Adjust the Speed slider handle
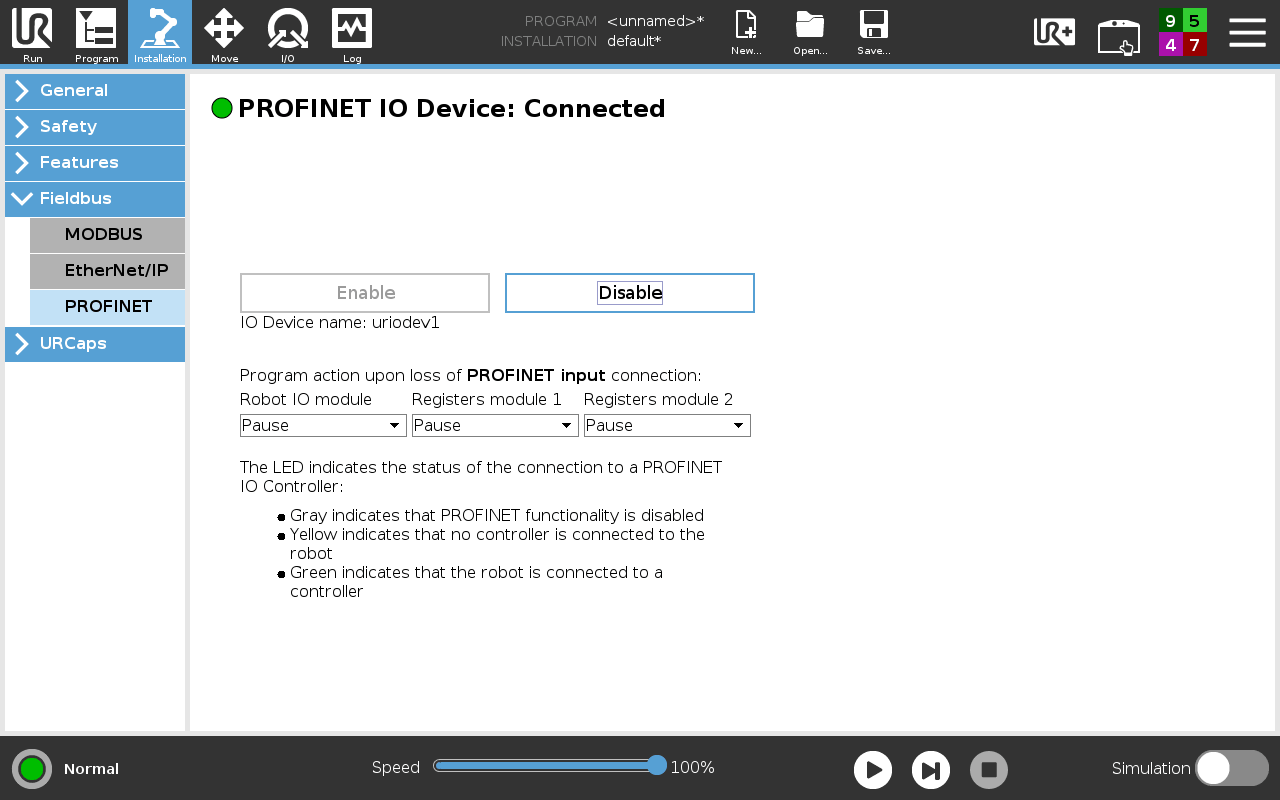The width and height of the screenshot is (1280, 800). [657, 766]
